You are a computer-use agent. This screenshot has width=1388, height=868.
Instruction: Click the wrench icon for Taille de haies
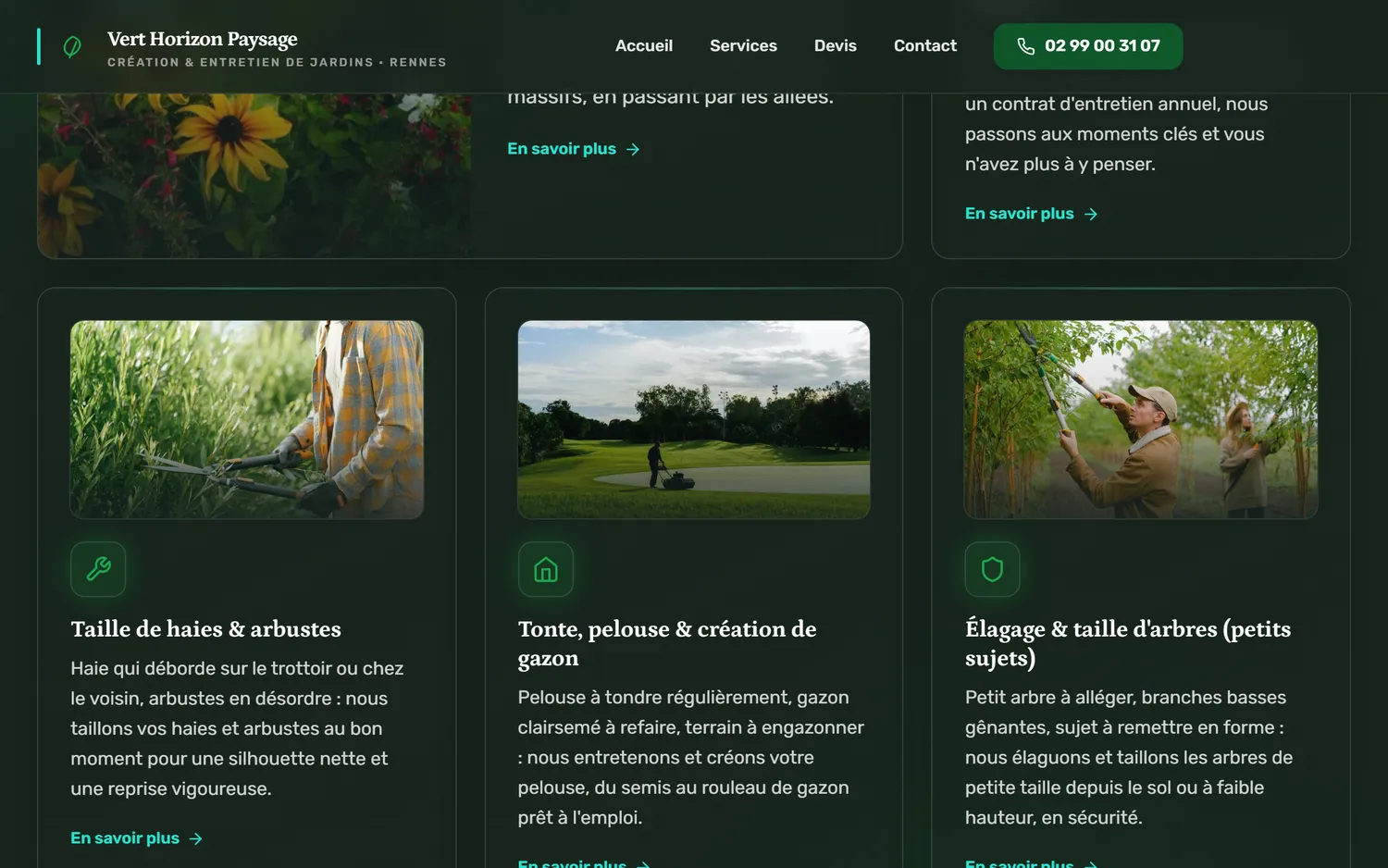[x=98, y=569]
